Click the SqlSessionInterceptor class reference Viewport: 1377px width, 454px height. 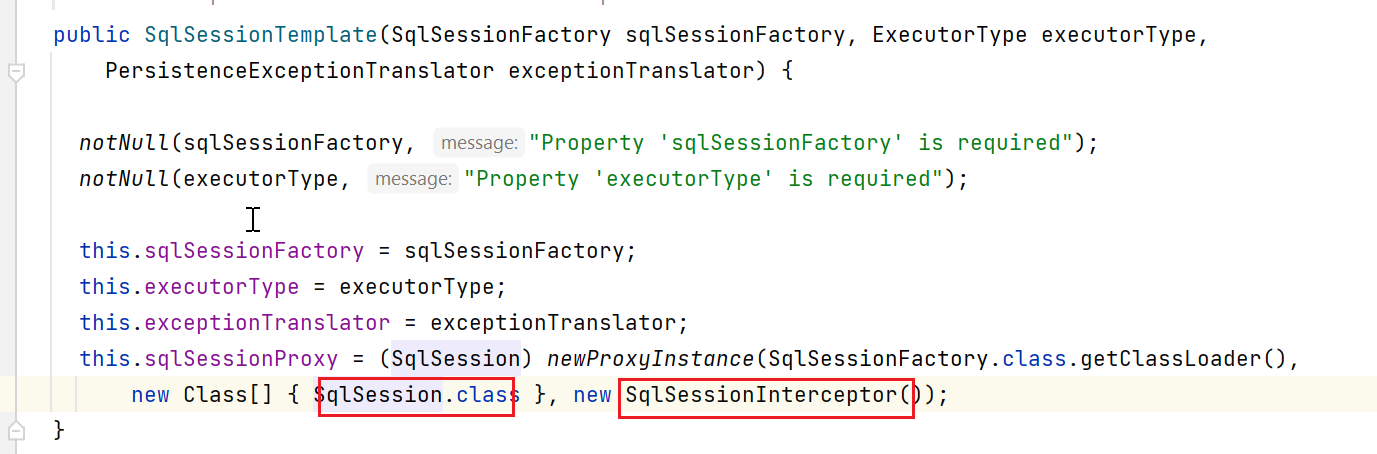pyautogui.click(x=761, y=396)
